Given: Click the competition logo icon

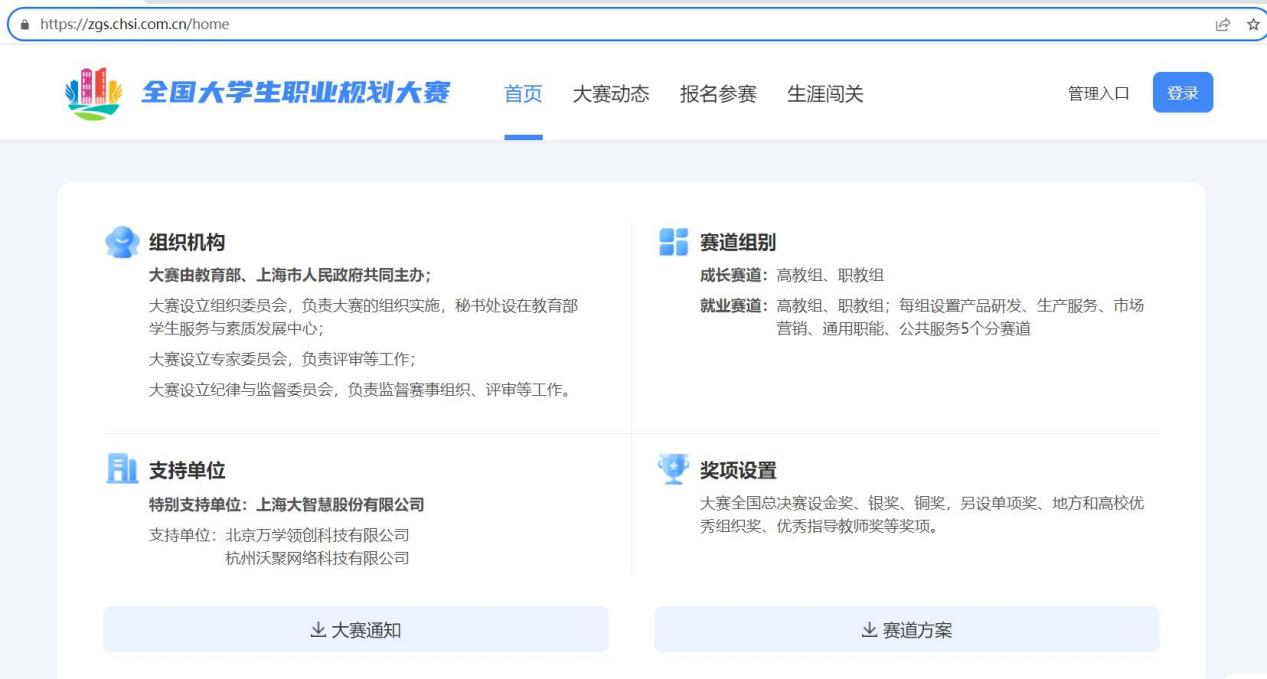Looking at the screenshot, I should coord(92,94).
